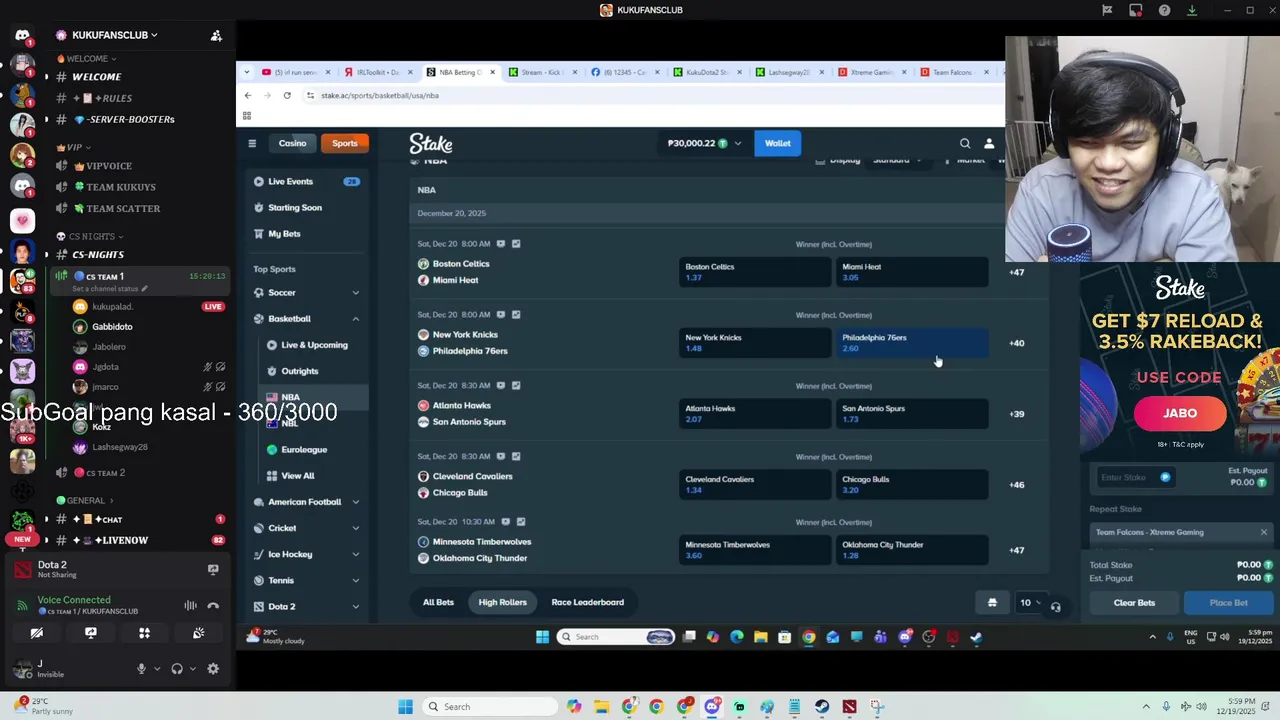The image size is (1280, 720).
Task: Open Stake hamburger sidebar menu
Action: [252, 143]
